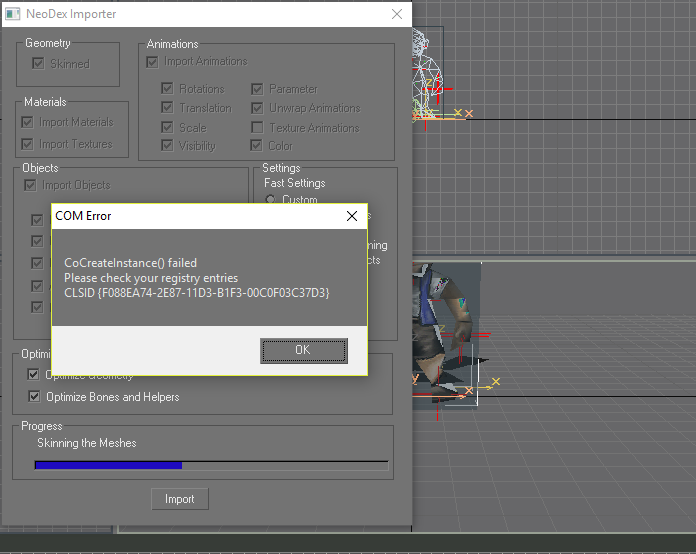Viewport: 696px width, 554px height.
Task: Click the COM Error dialog title
Action: (x=83, y=216)
